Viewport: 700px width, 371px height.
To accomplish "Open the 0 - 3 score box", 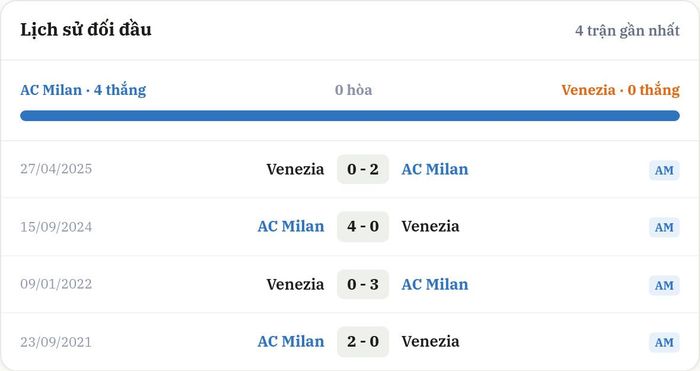I will 363,284.
